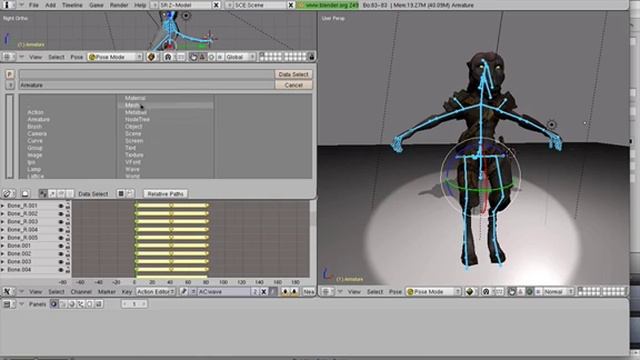Toggle visibility eye for Bone_R.004 channel
640x360 pixels.
point(61,230)
